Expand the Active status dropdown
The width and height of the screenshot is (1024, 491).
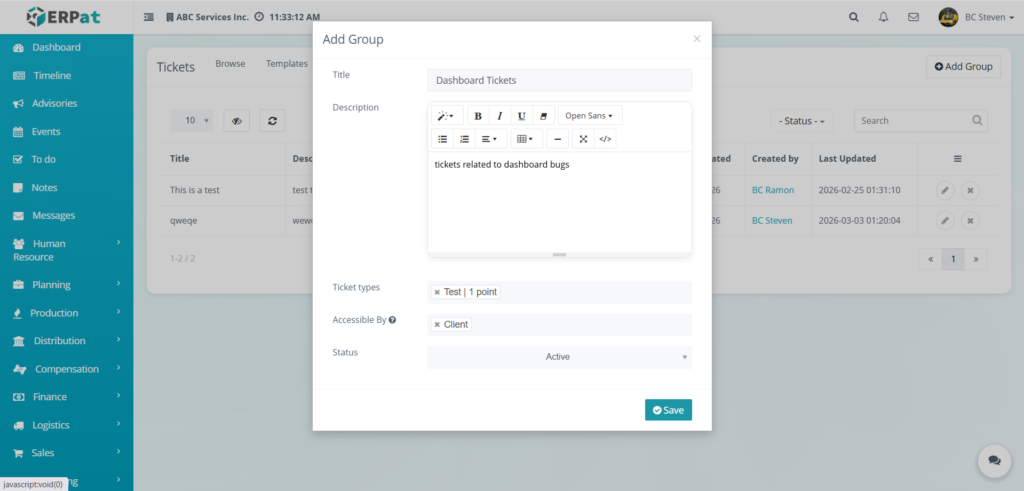559,357
